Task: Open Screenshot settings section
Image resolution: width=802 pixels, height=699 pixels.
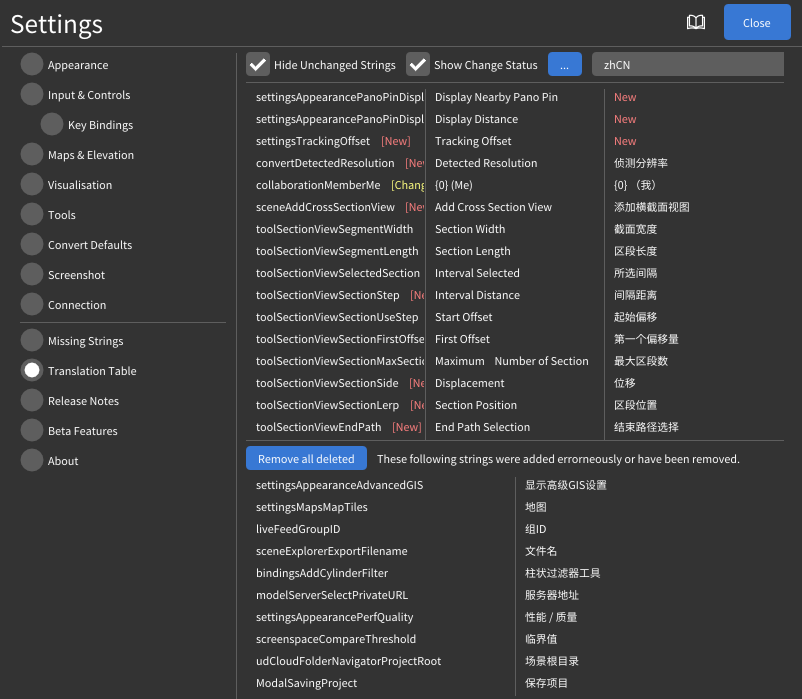Action: 76,275
